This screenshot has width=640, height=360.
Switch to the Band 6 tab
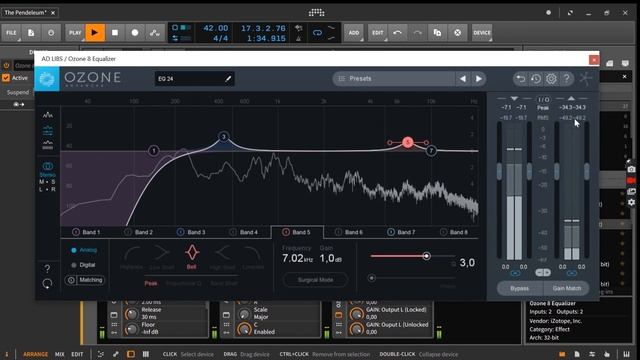349,232
